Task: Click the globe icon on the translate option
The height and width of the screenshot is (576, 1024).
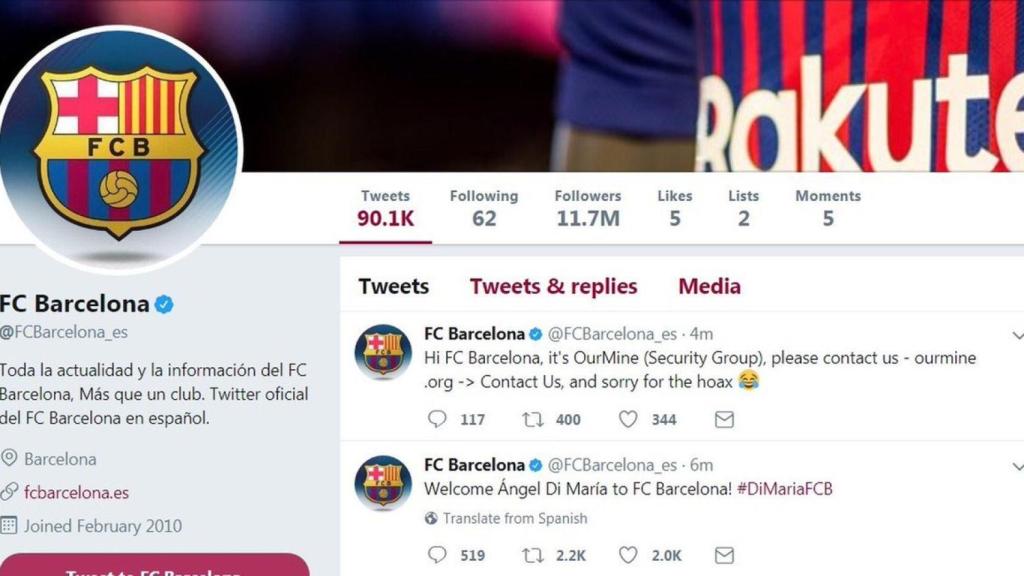Action: [430, 519]
